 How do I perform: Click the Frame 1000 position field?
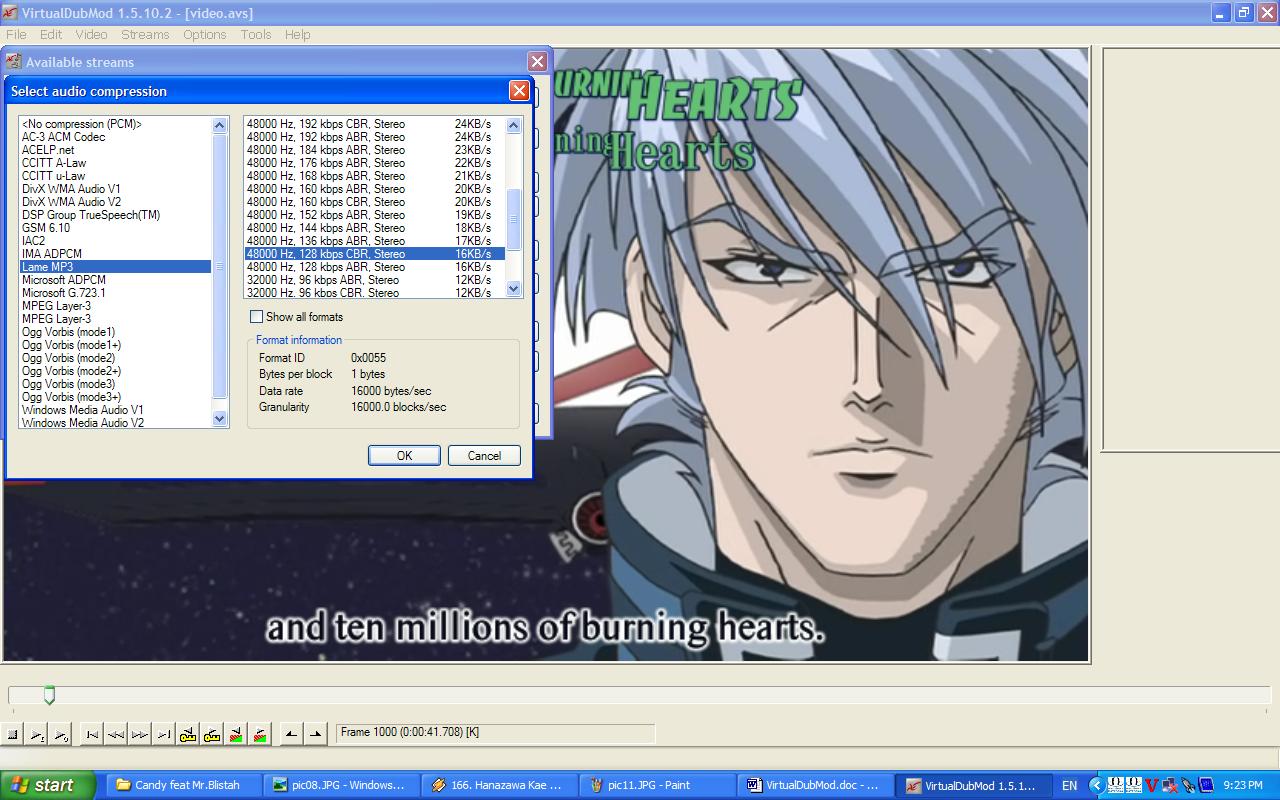[495, 733]
